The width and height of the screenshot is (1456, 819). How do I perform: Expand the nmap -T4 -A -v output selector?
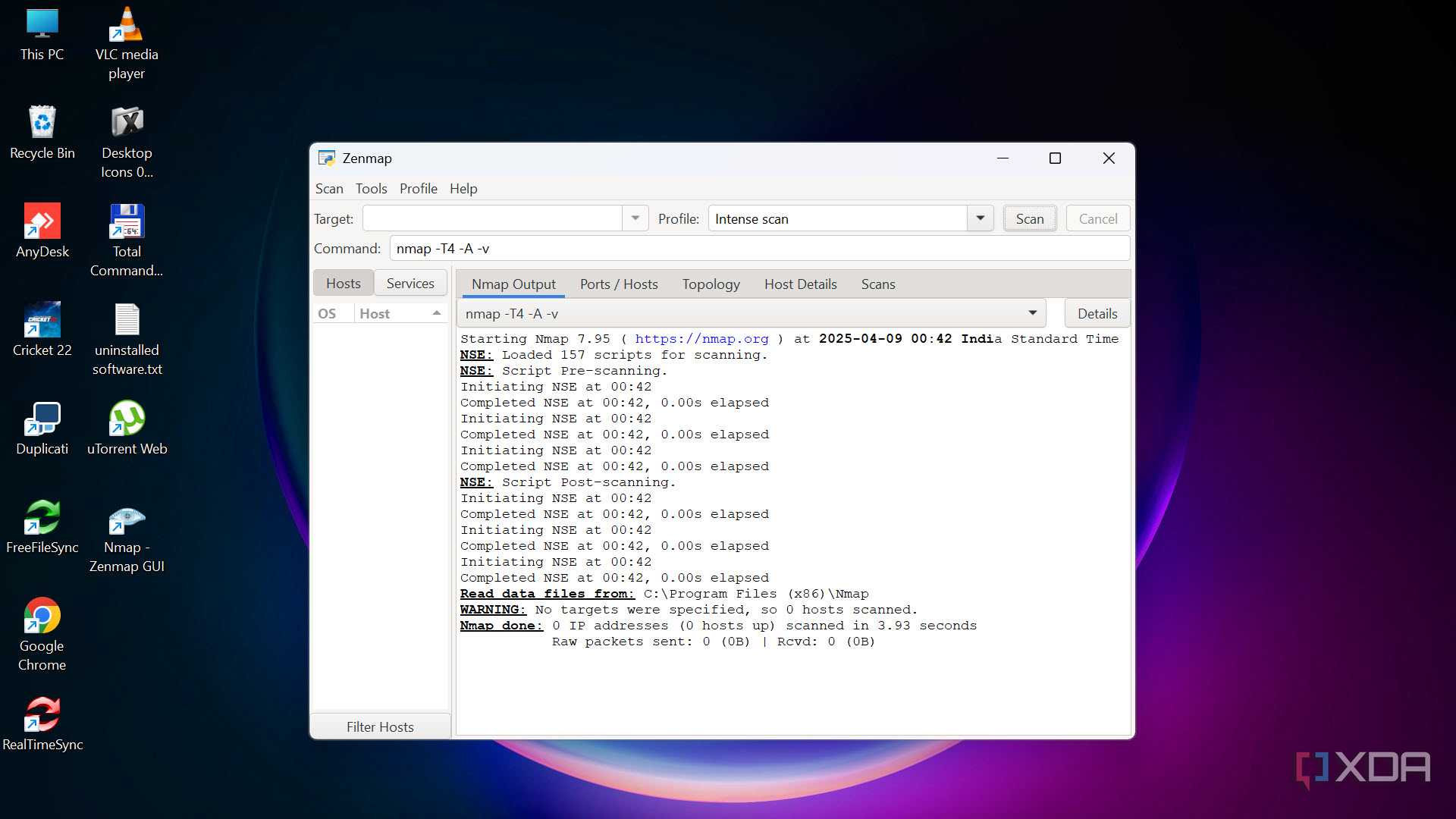(x=751, y=313)
